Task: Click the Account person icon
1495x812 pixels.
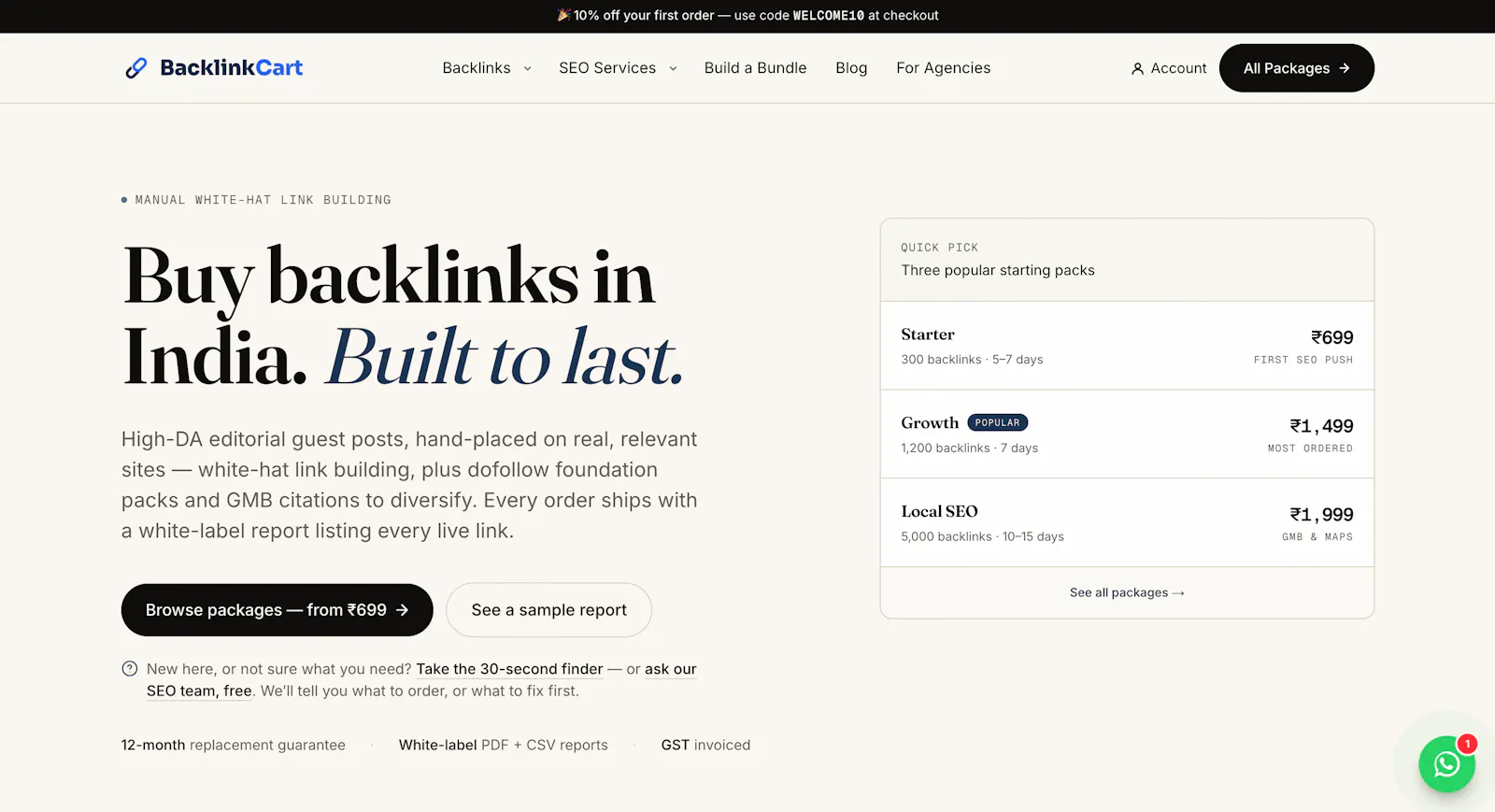Action: click(x=1137, y=69)
